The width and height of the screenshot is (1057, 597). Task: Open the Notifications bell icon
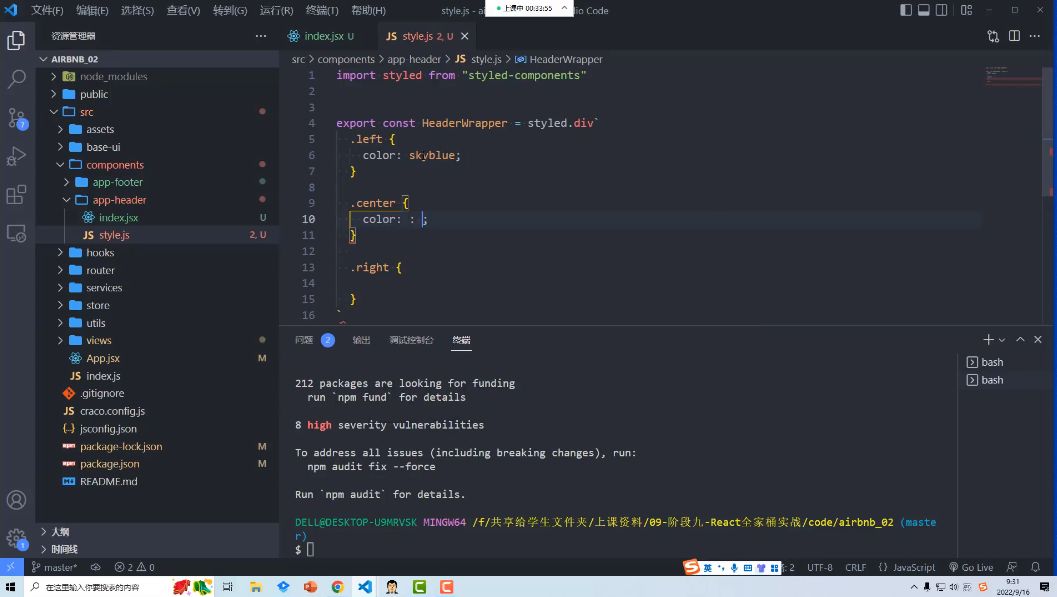(1035, 567)
